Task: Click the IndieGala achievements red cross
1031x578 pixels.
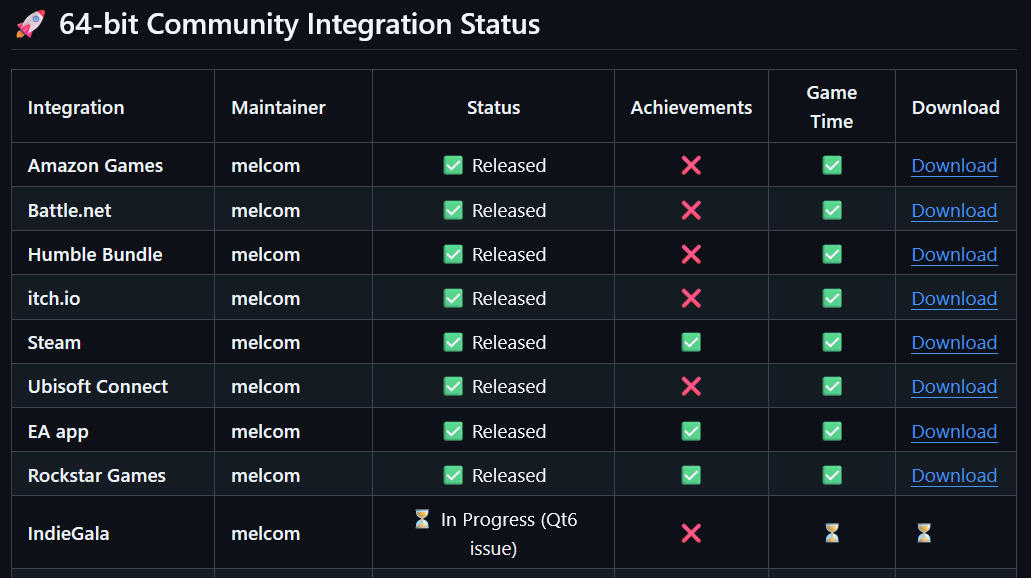Action: pos(691,533)
